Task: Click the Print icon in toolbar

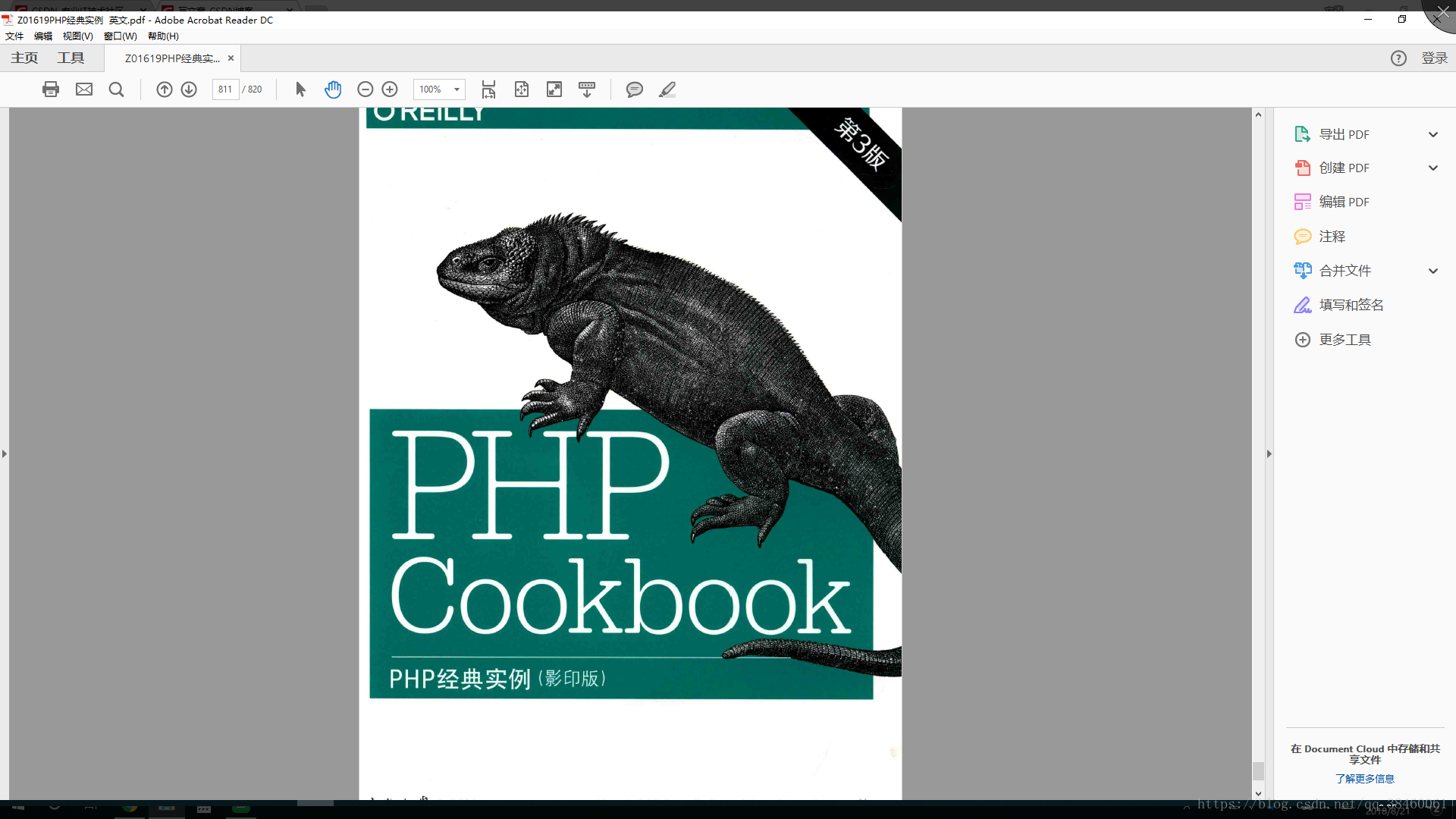Action: pos(51,89)
